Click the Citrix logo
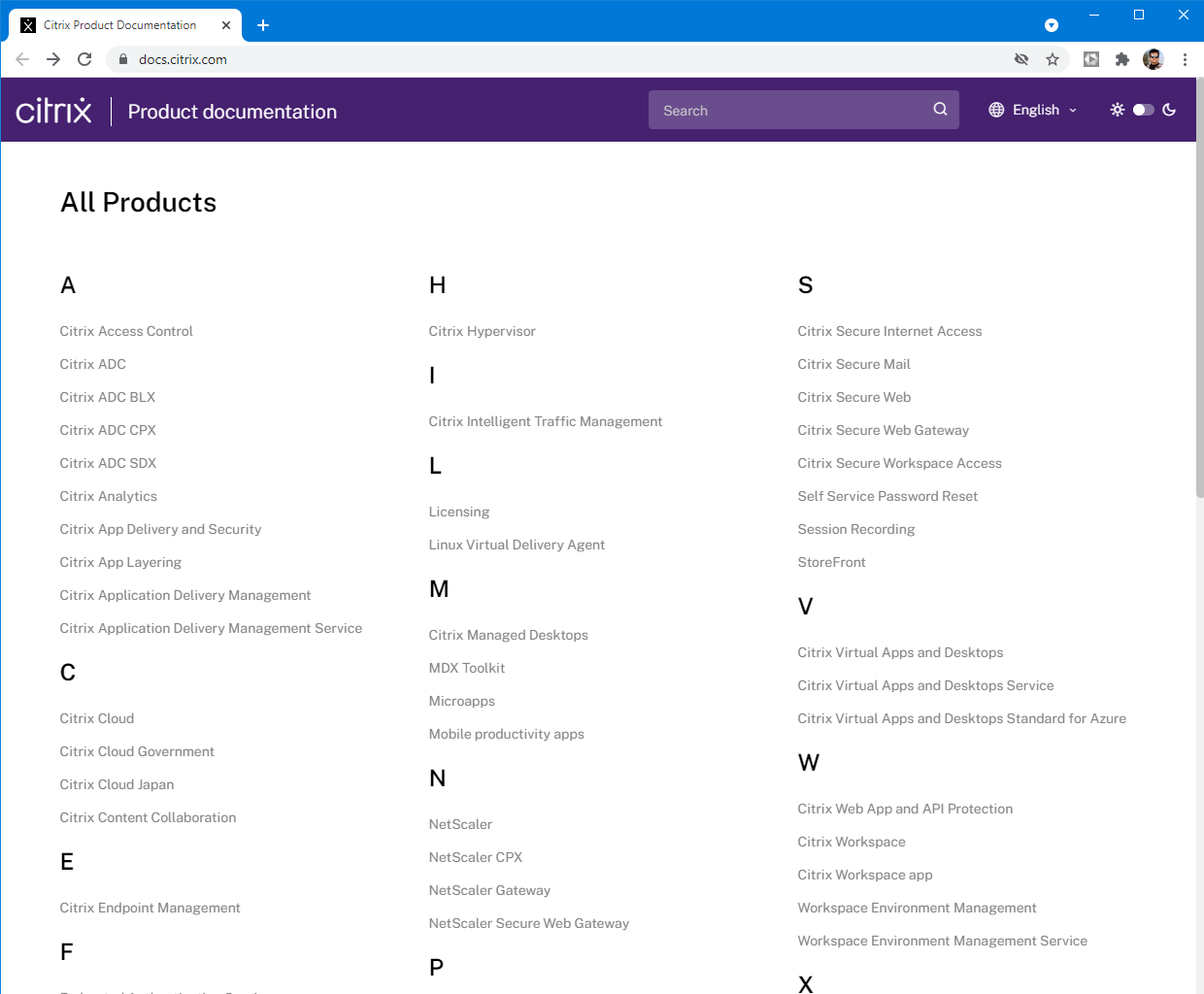Screen dimensions: 1204x994 click(53, 111)
